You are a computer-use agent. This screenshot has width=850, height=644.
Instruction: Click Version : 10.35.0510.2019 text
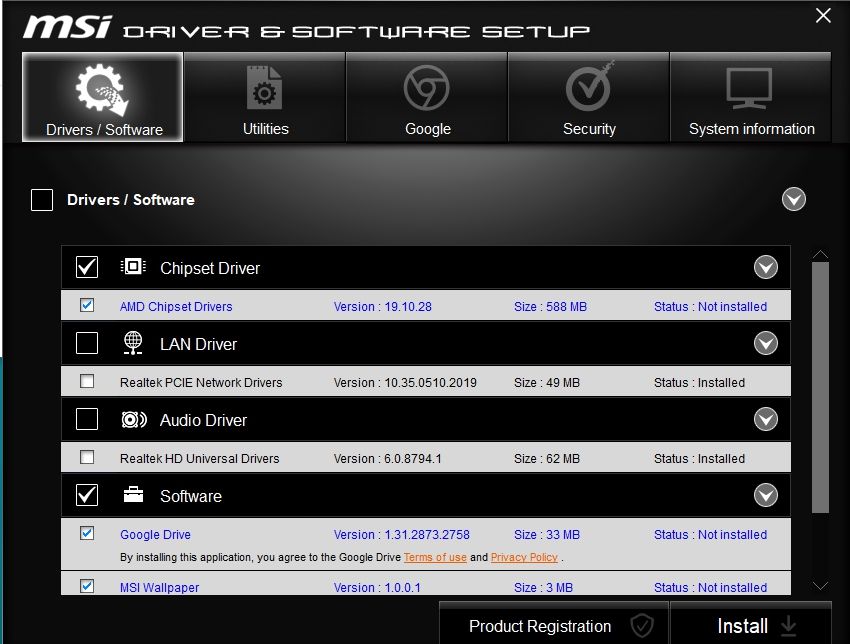405,383
